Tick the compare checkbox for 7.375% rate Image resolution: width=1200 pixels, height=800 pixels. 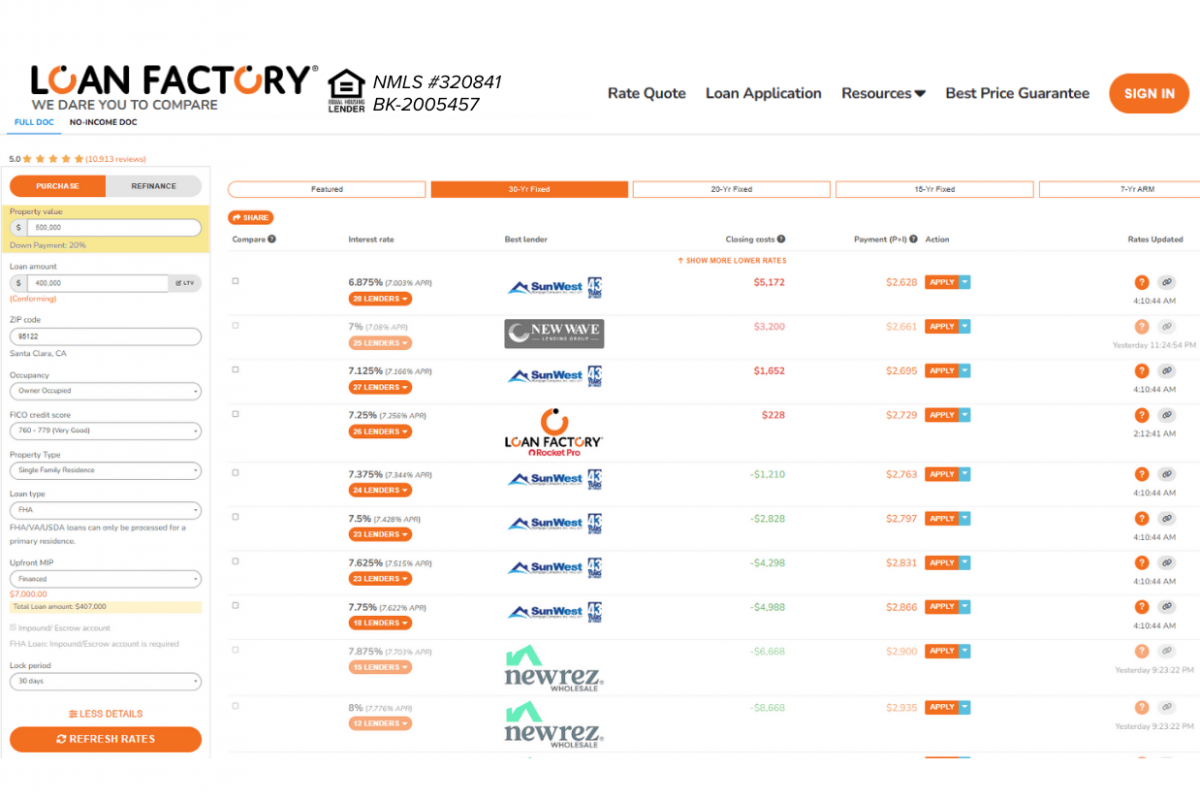tap(236, 473)
